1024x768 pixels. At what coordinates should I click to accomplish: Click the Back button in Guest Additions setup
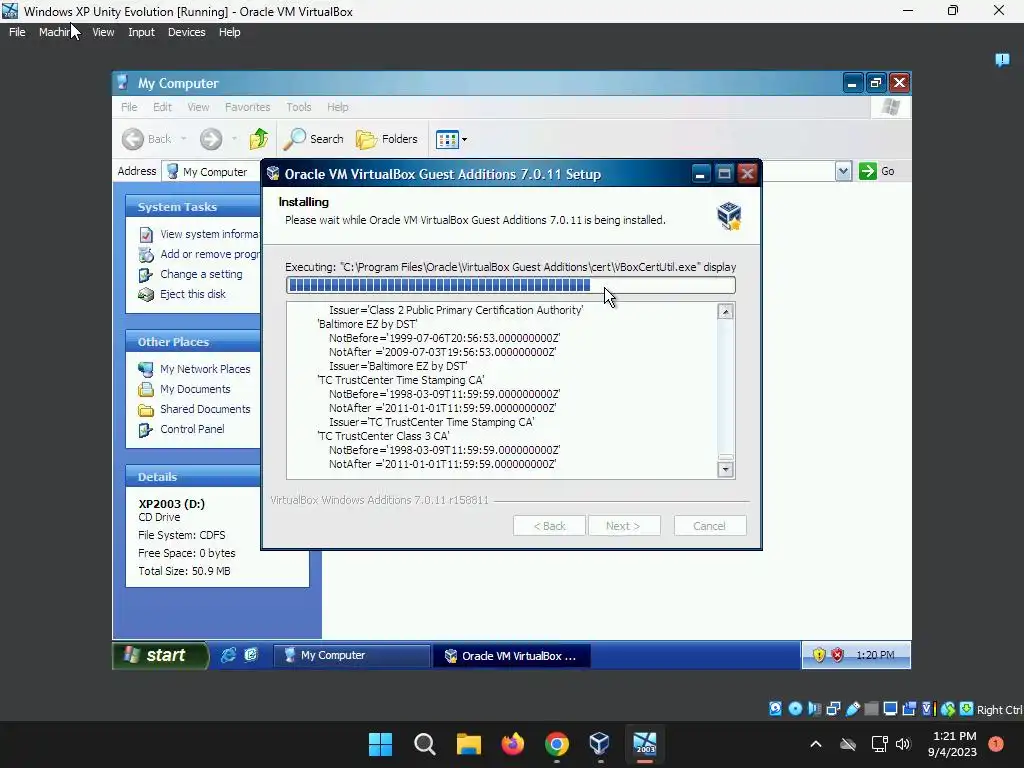pyautogui.click(x=549, y=526)
